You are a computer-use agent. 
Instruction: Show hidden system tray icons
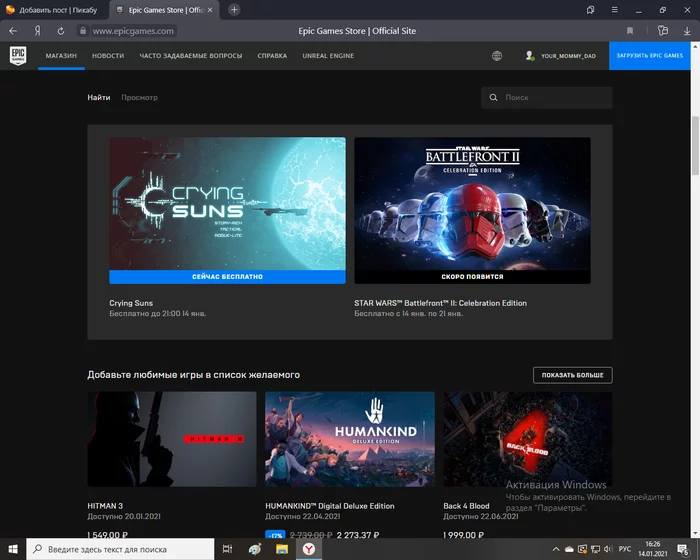(x=556, y=549)
